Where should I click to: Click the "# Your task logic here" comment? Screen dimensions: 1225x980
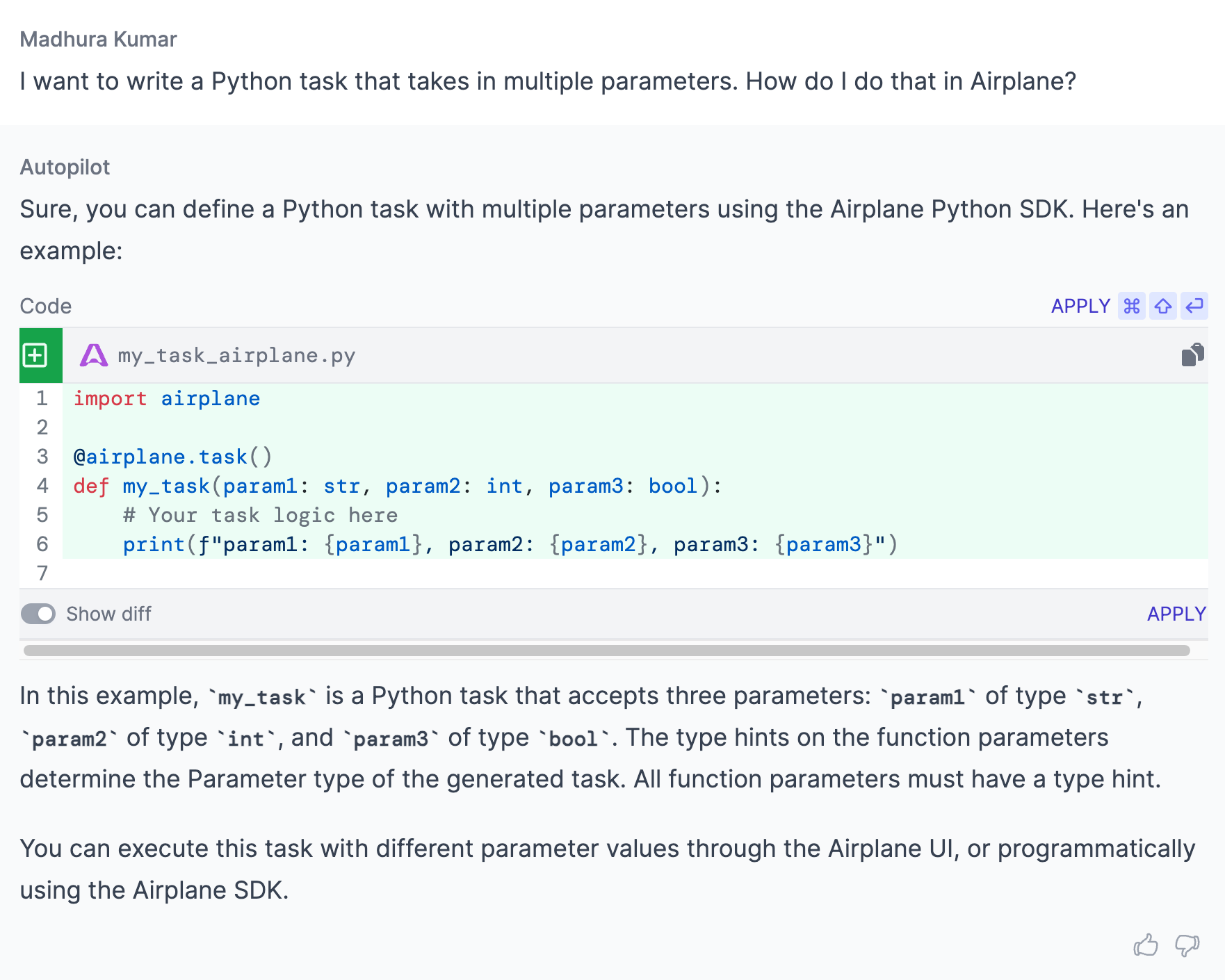(261, 515)
